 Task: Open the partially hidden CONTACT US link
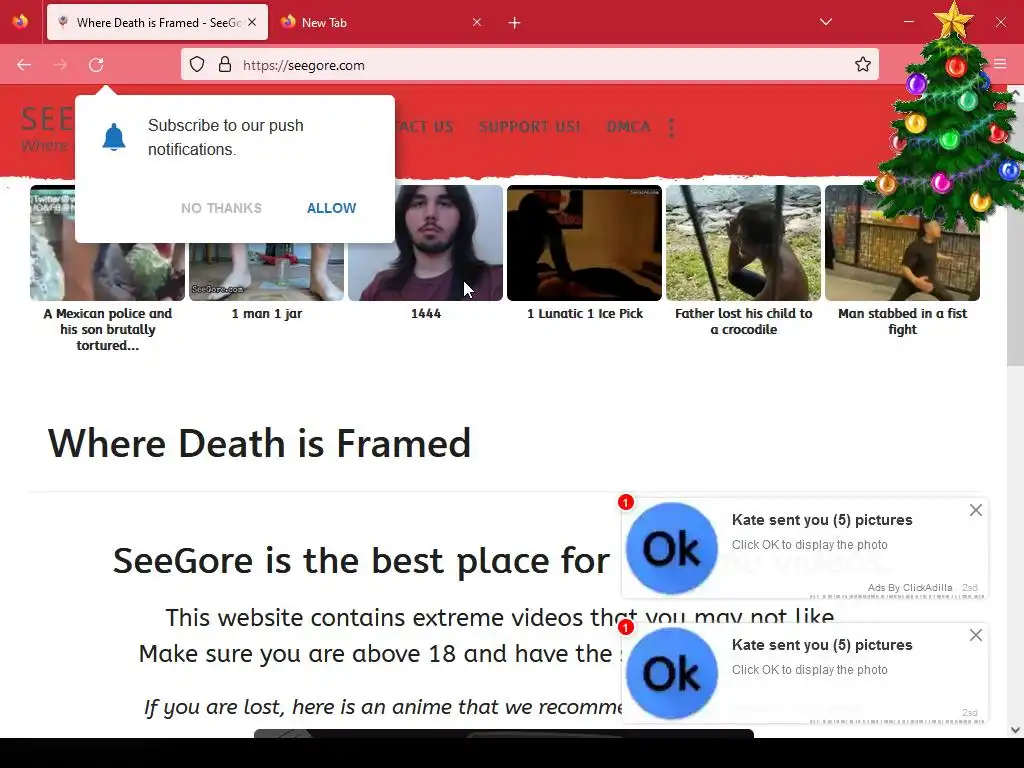[424, 127]
